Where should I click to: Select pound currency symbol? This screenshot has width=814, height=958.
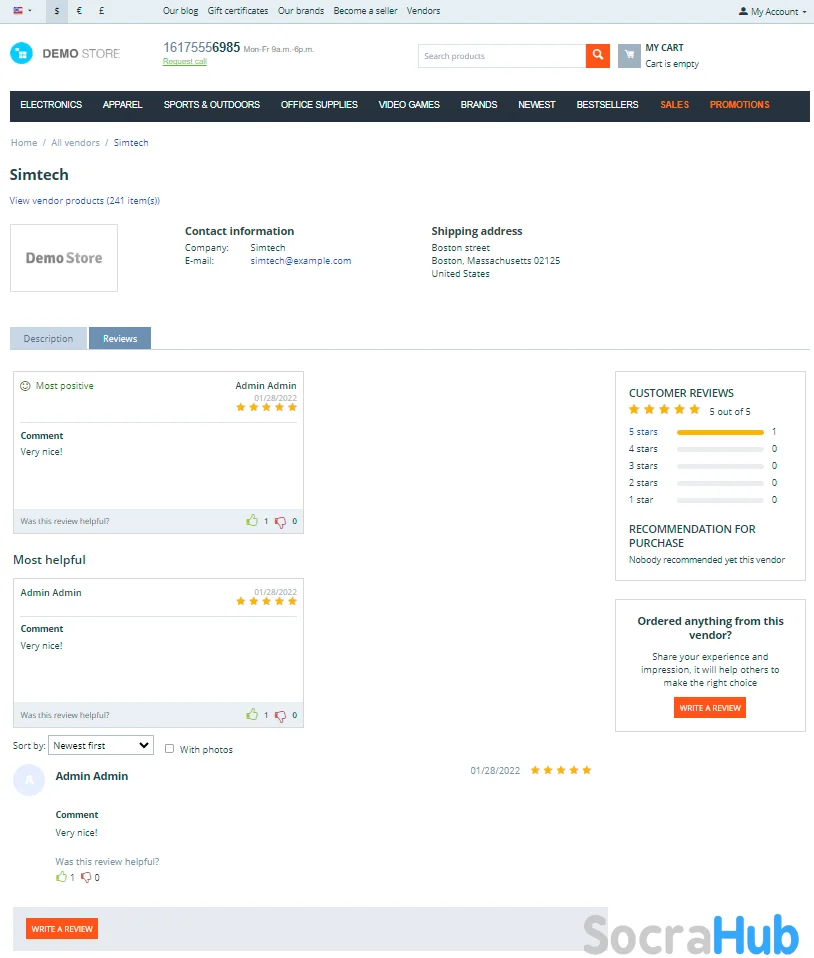coord(101,11)
